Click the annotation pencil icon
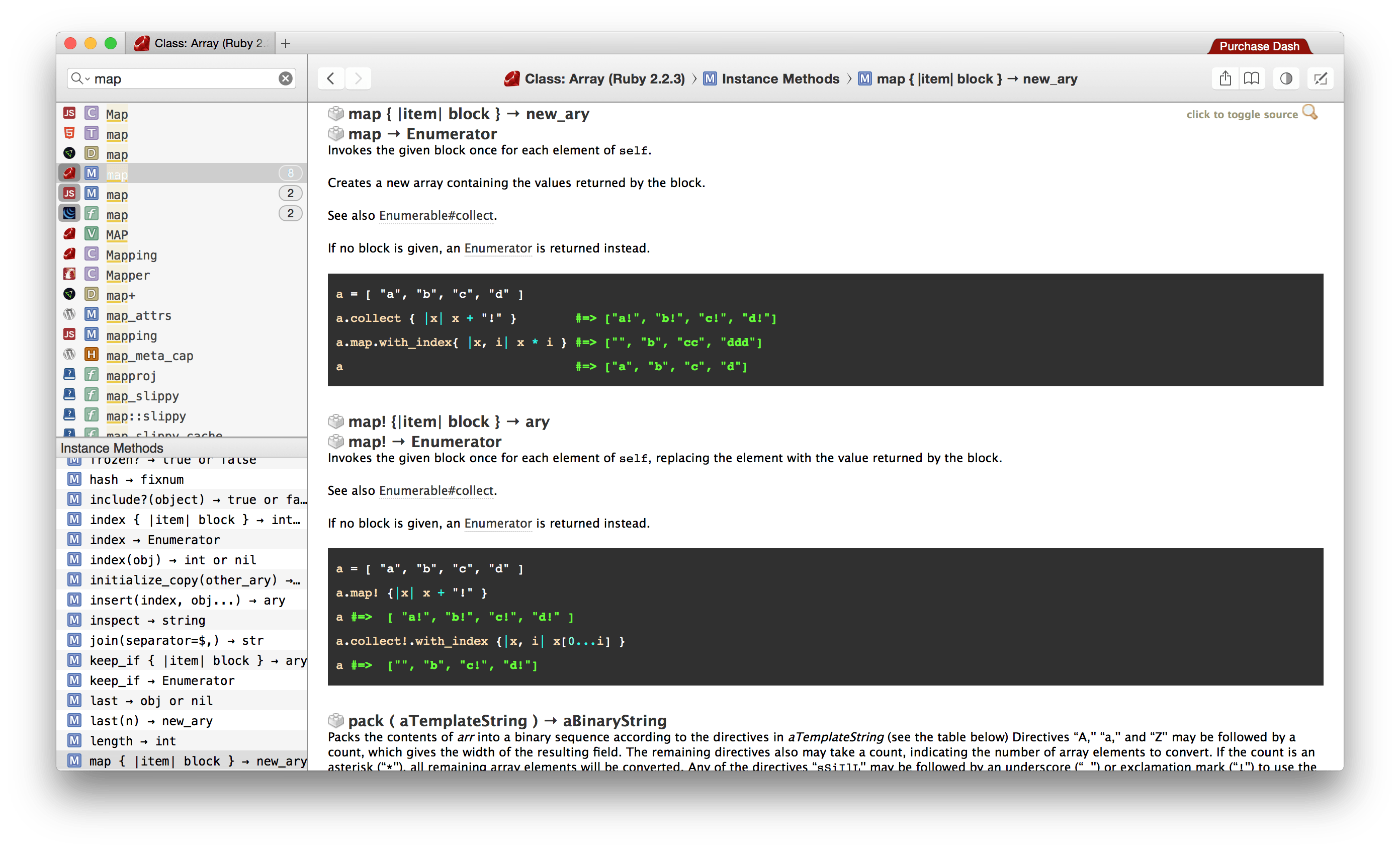 (x=1321, y=78)
